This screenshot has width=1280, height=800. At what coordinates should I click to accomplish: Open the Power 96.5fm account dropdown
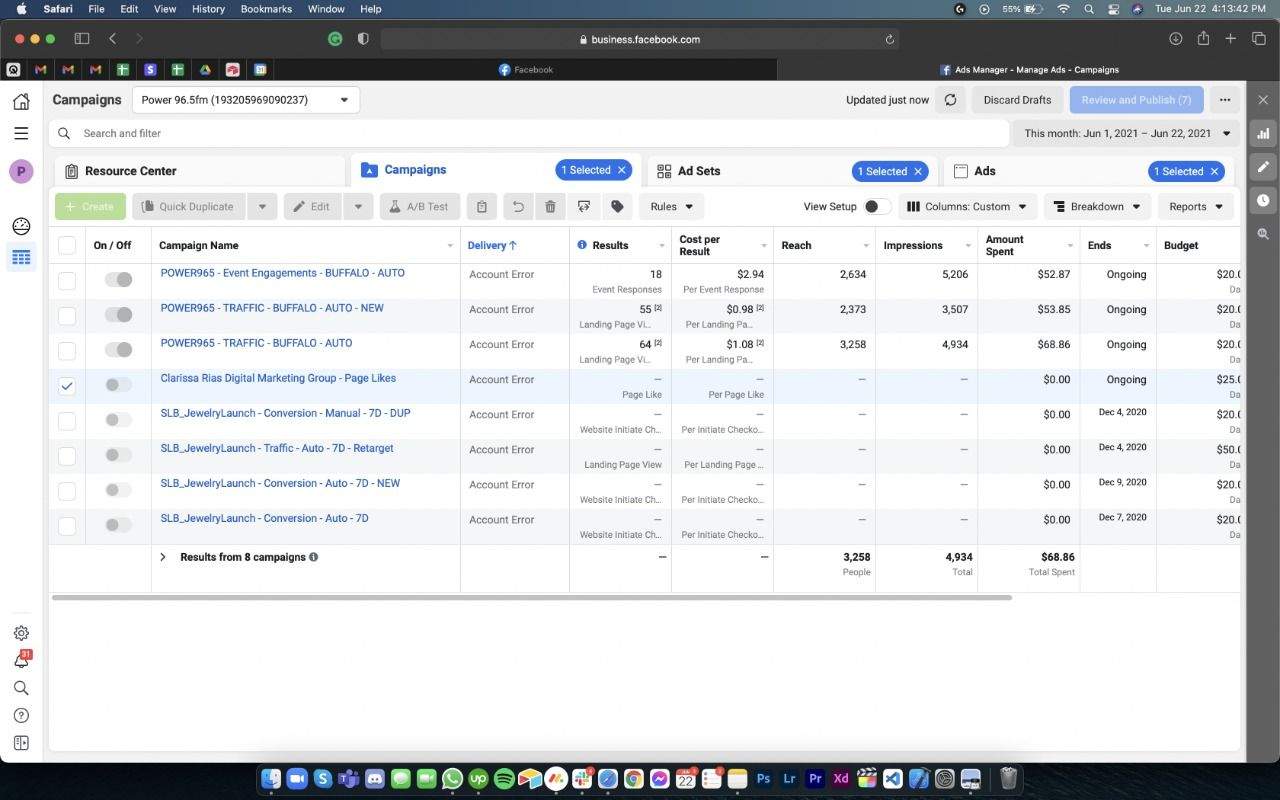coord(246,100)
